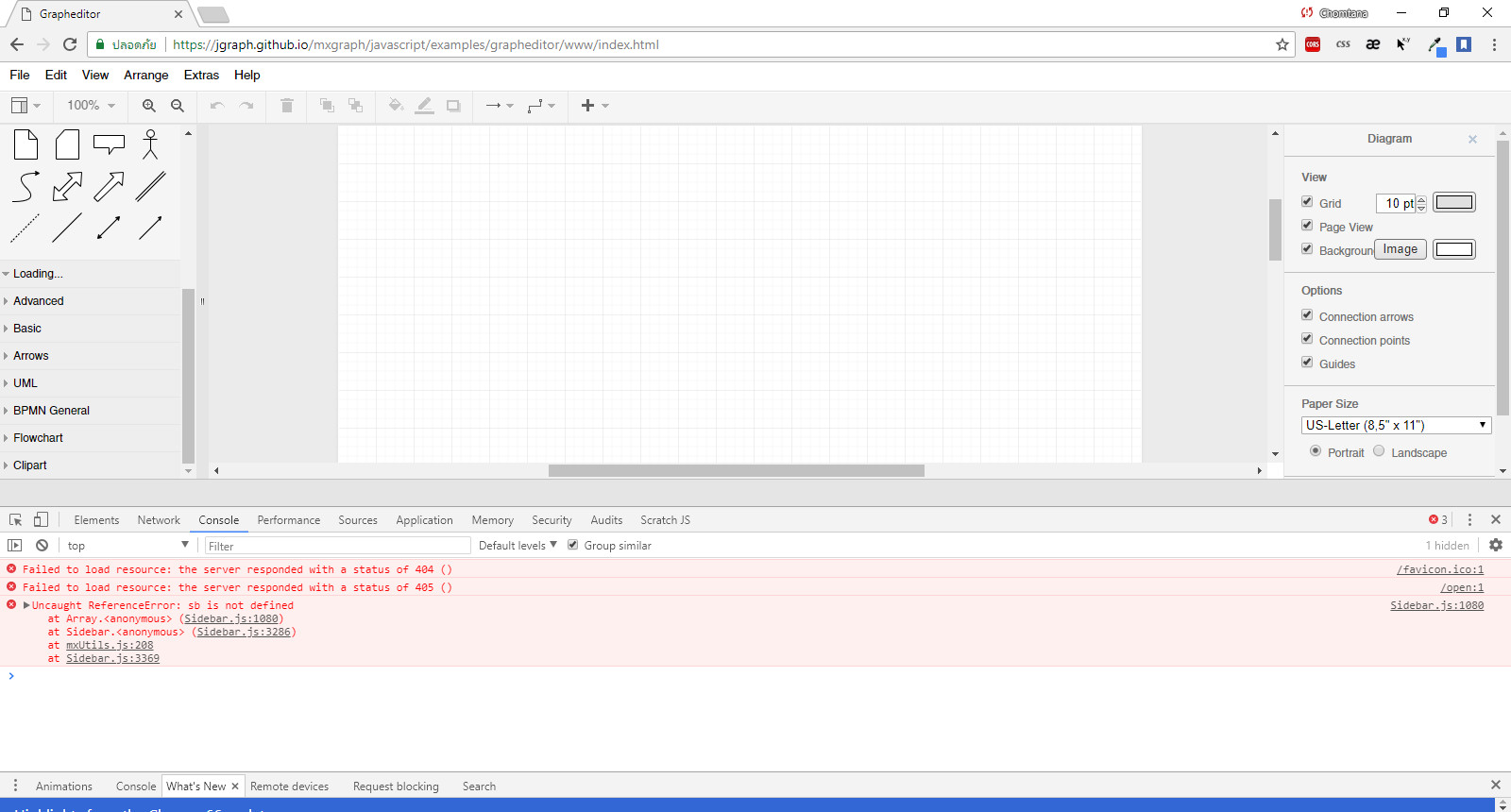The width and height of the screenshot is (1511, 812).
Task: Click the background Image button
Action: click(1401, 249)
